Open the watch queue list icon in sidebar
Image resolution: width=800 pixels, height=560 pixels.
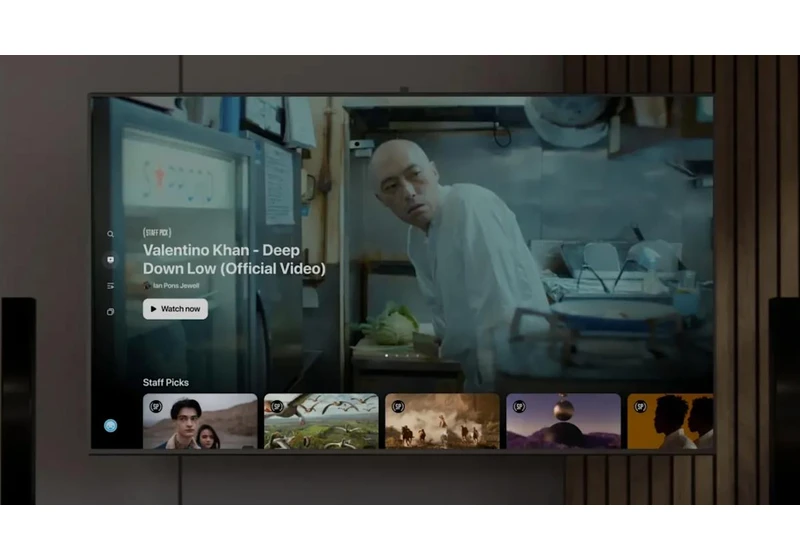[x=110, y=286]
